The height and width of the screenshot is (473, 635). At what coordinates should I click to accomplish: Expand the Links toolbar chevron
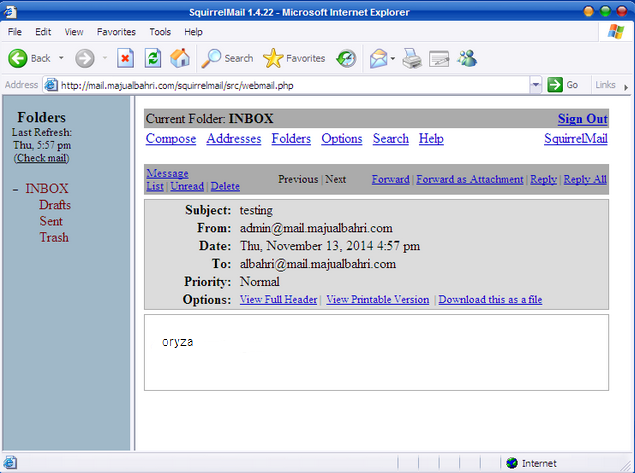pyautogui.click(x=626, y=87)
